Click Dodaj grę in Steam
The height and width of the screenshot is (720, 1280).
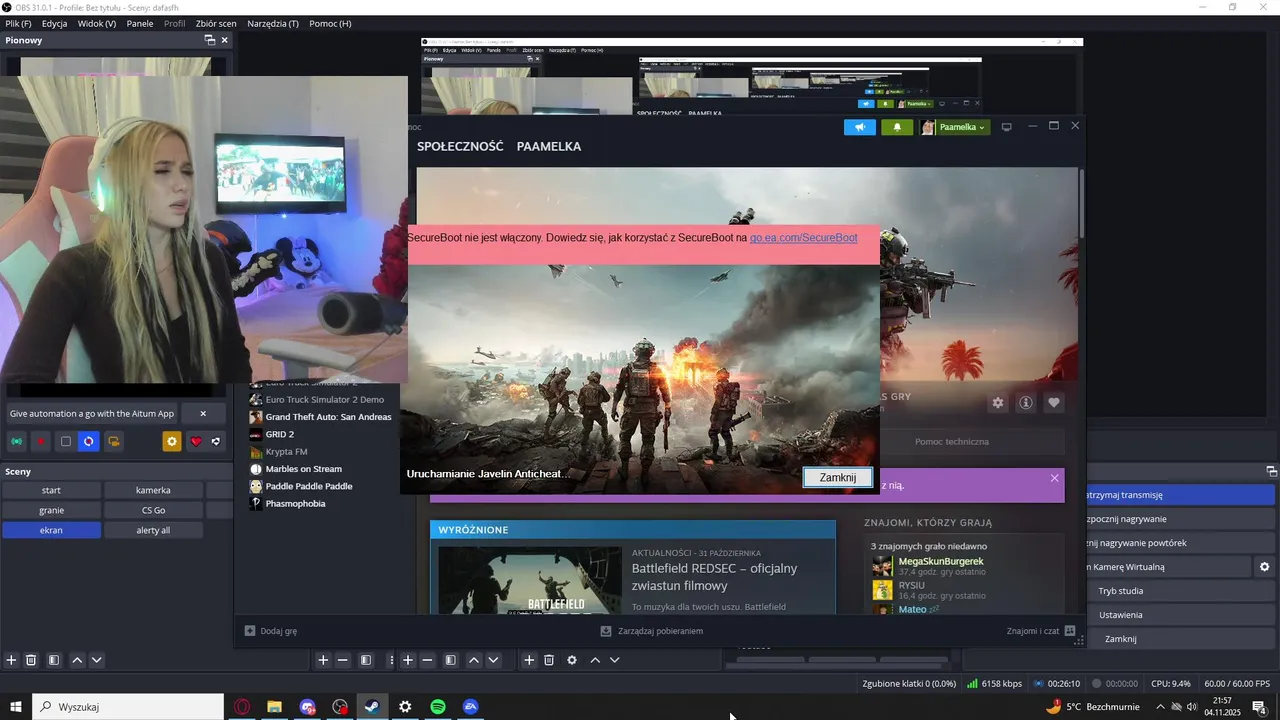271,631
